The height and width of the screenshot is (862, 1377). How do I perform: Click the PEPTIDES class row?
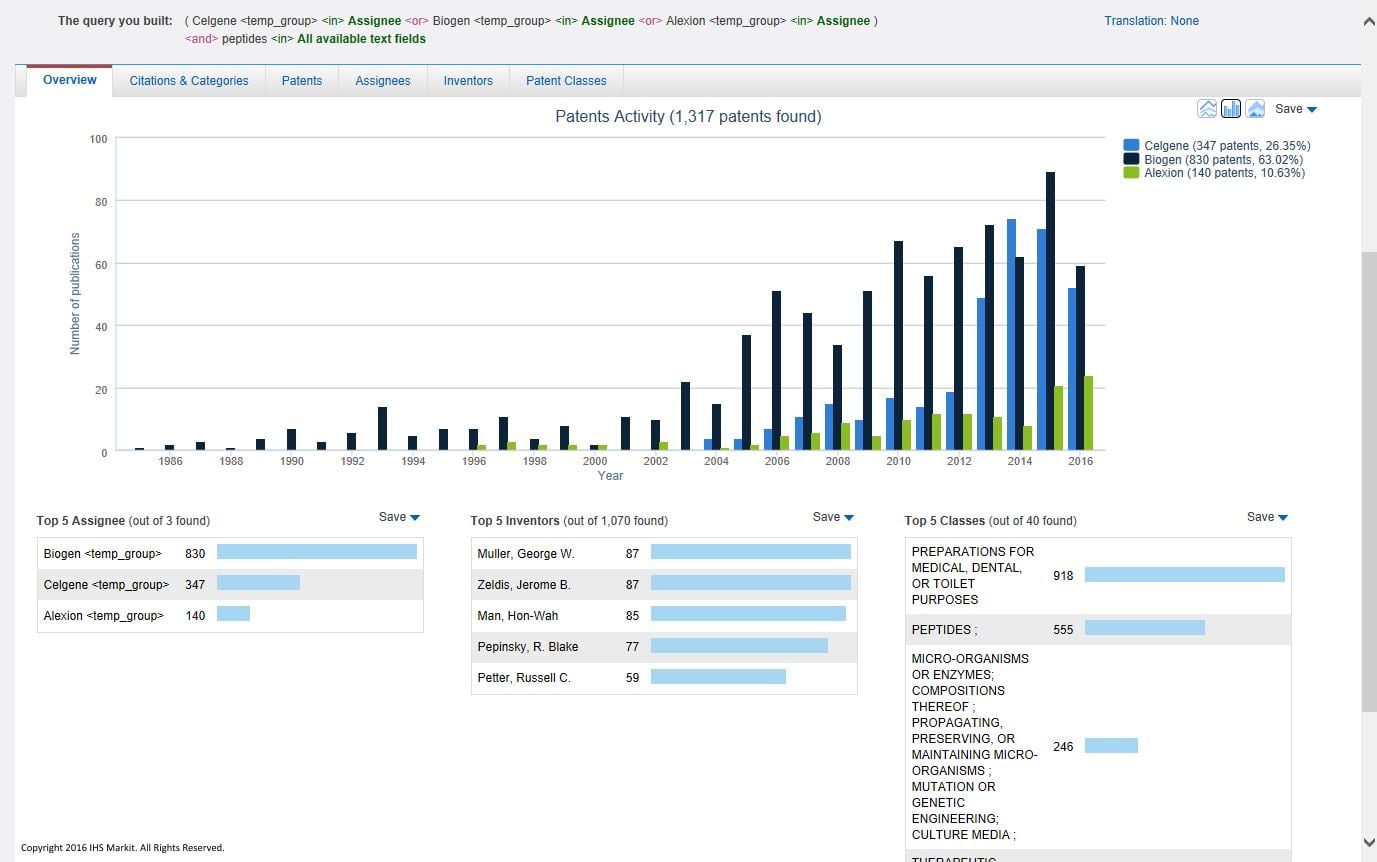[x=1098, y=630]
